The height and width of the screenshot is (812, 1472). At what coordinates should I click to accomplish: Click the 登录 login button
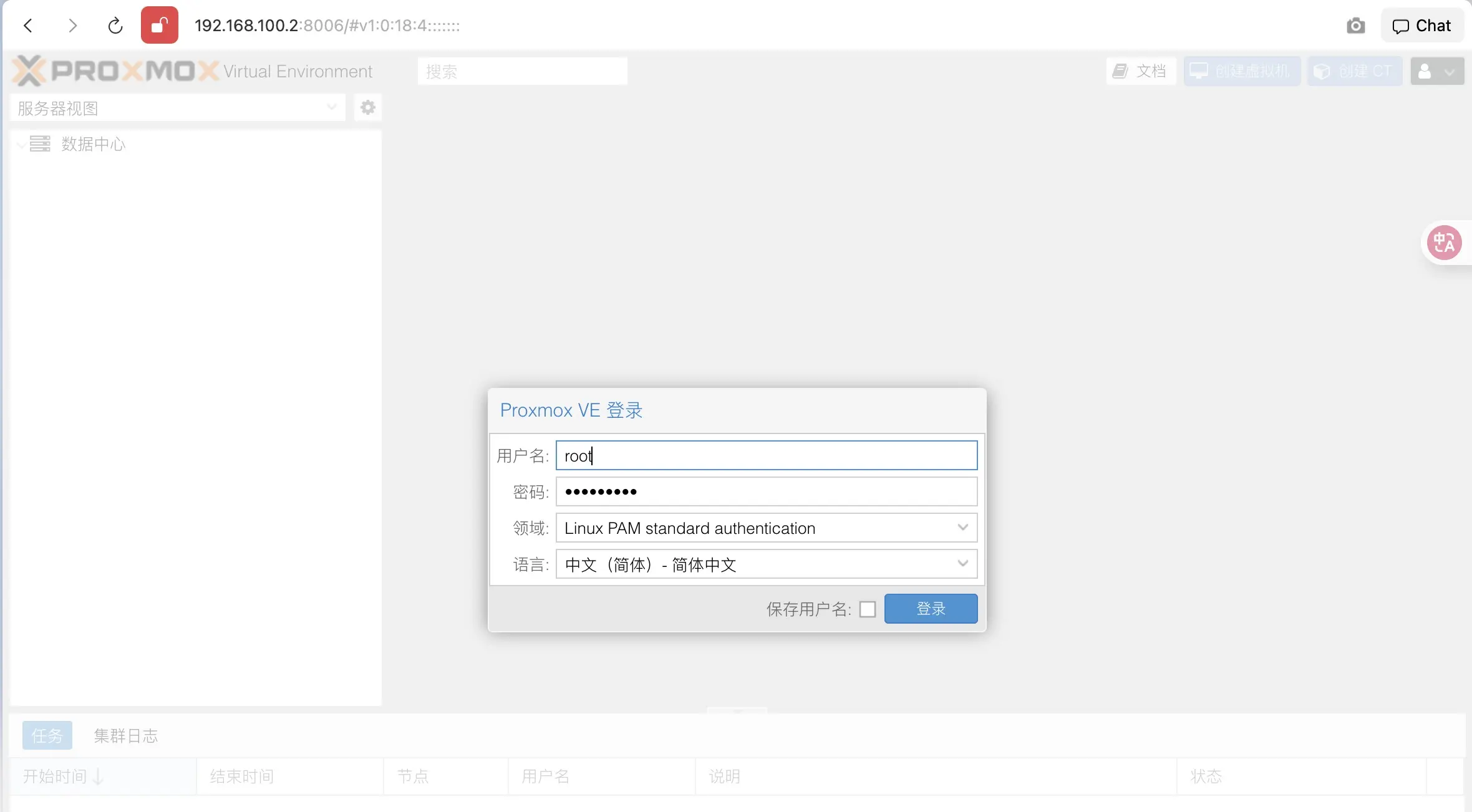[x=931, y=608]
